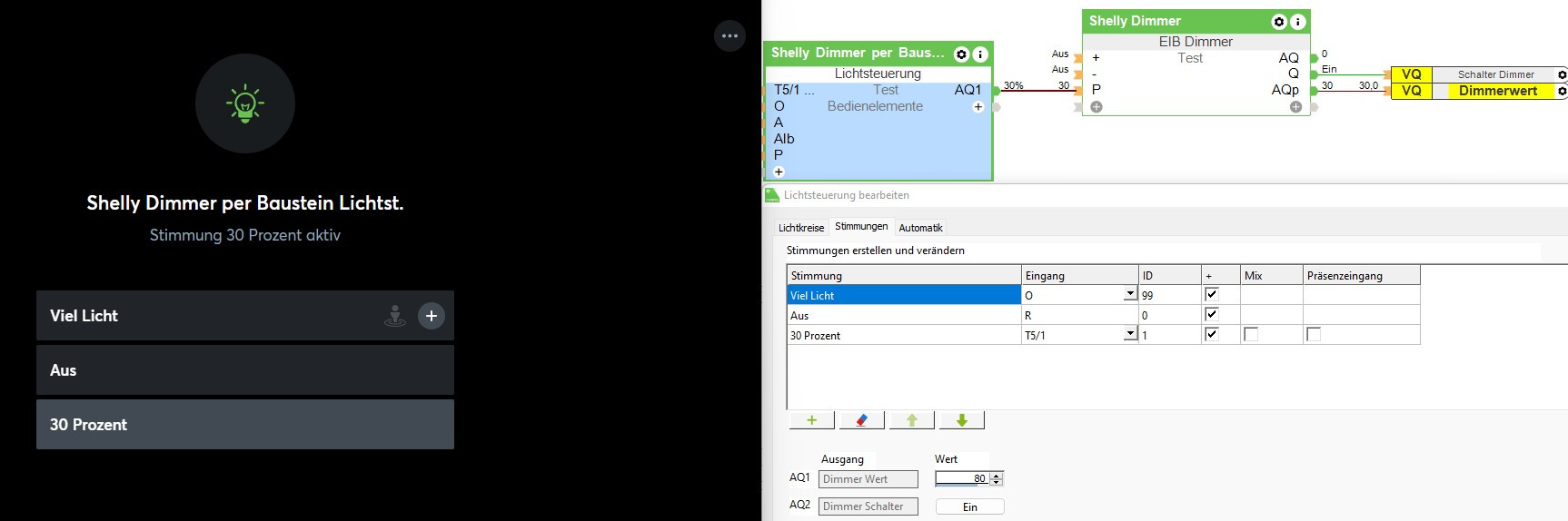Open Eingang dropdown for 30 Prozent
Screen dimensions: 1568x521
pyautogui.click(x=1130, y=334)
